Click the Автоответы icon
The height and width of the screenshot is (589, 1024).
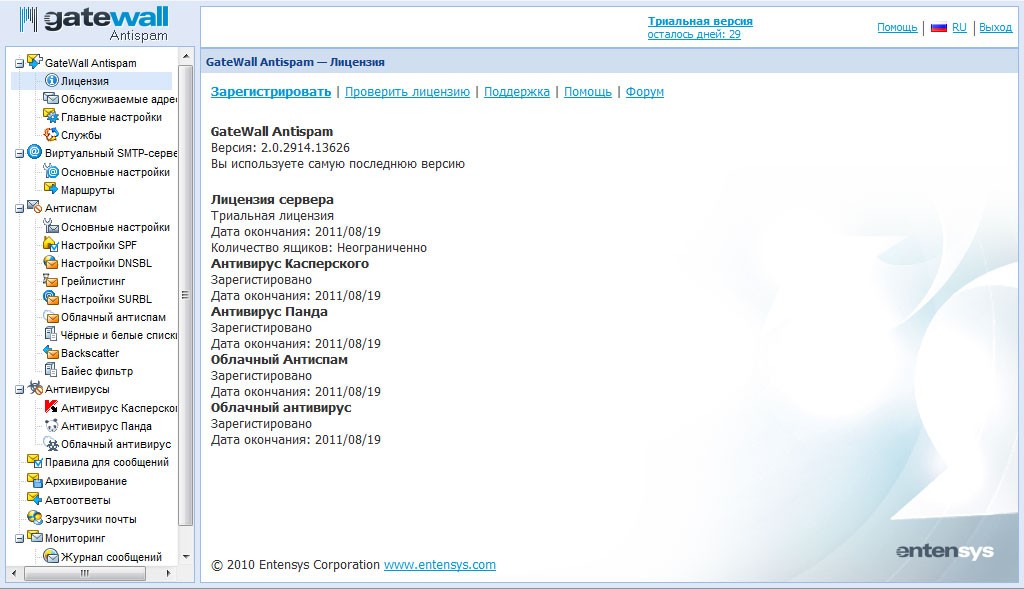35,499
